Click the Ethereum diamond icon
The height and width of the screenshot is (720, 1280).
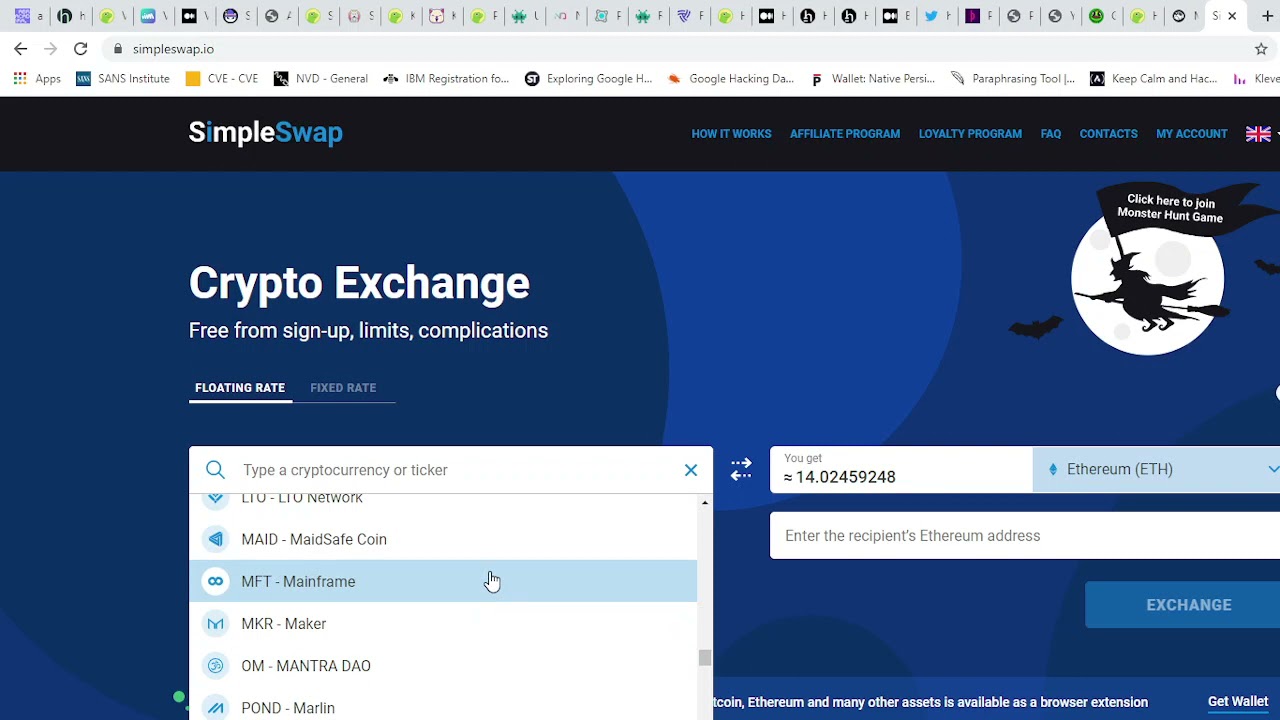1053,470
